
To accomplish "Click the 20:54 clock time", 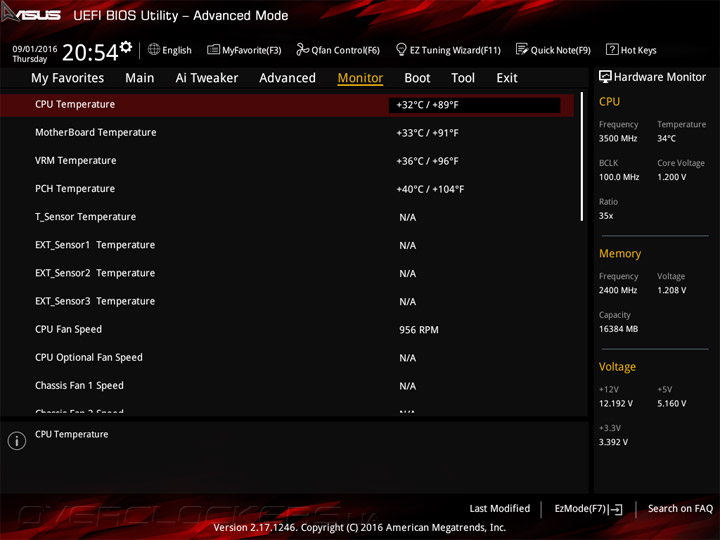I will point(90,52).
